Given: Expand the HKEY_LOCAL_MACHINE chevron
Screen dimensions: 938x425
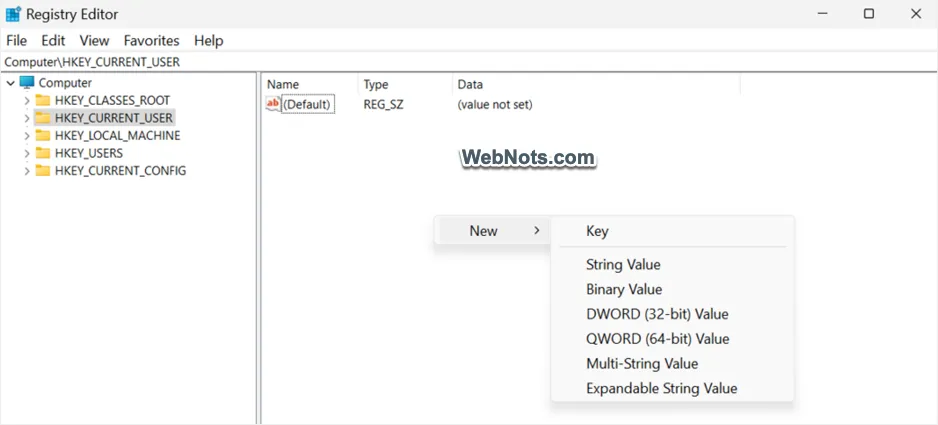Looking at the screenshot, I should [x=27, y=136].
